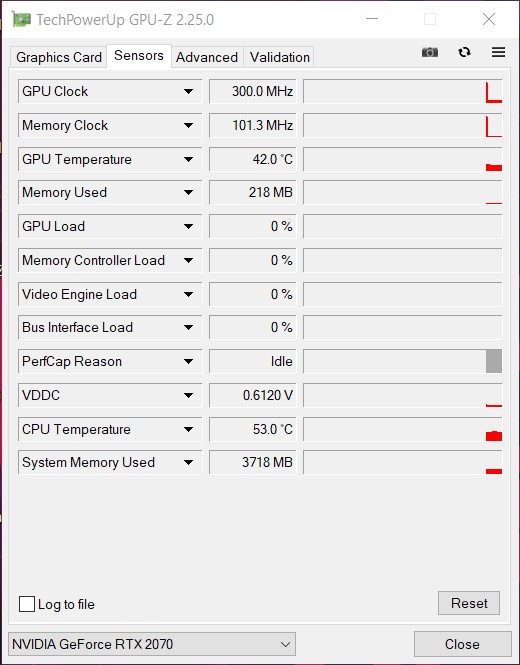Click the Close button
The width and height of the screenshot is (520, 665).
tap(462, 644)
